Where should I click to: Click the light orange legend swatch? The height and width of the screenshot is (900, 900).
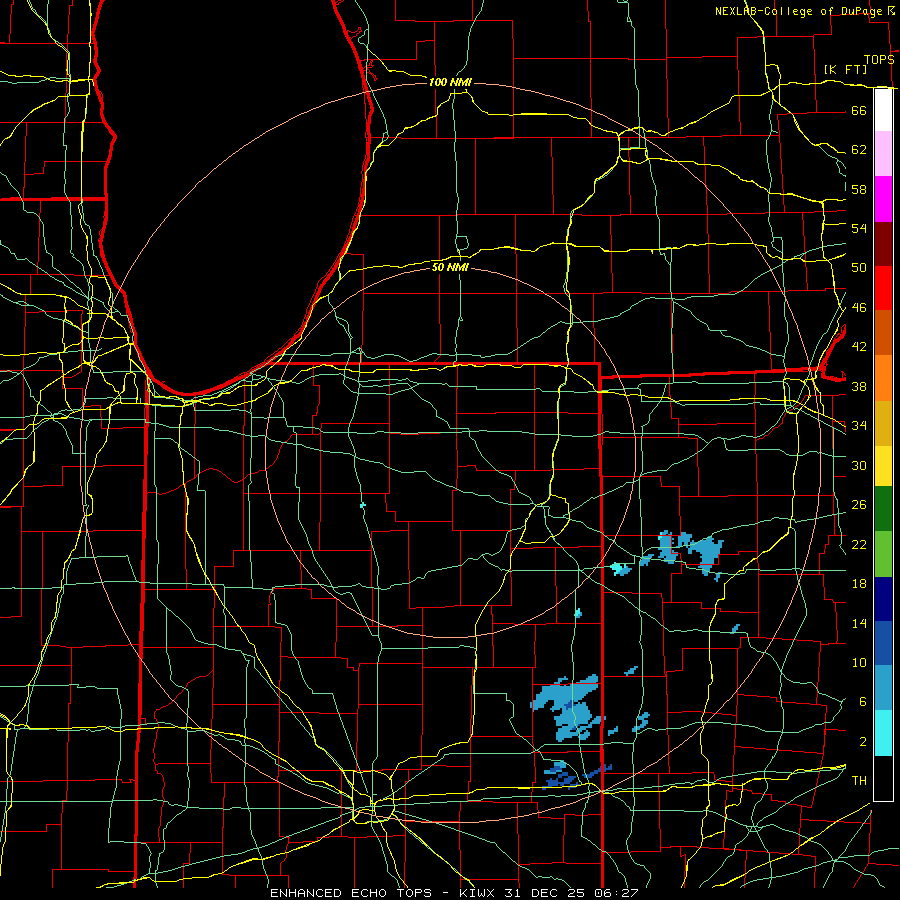(x=883, y=378)
